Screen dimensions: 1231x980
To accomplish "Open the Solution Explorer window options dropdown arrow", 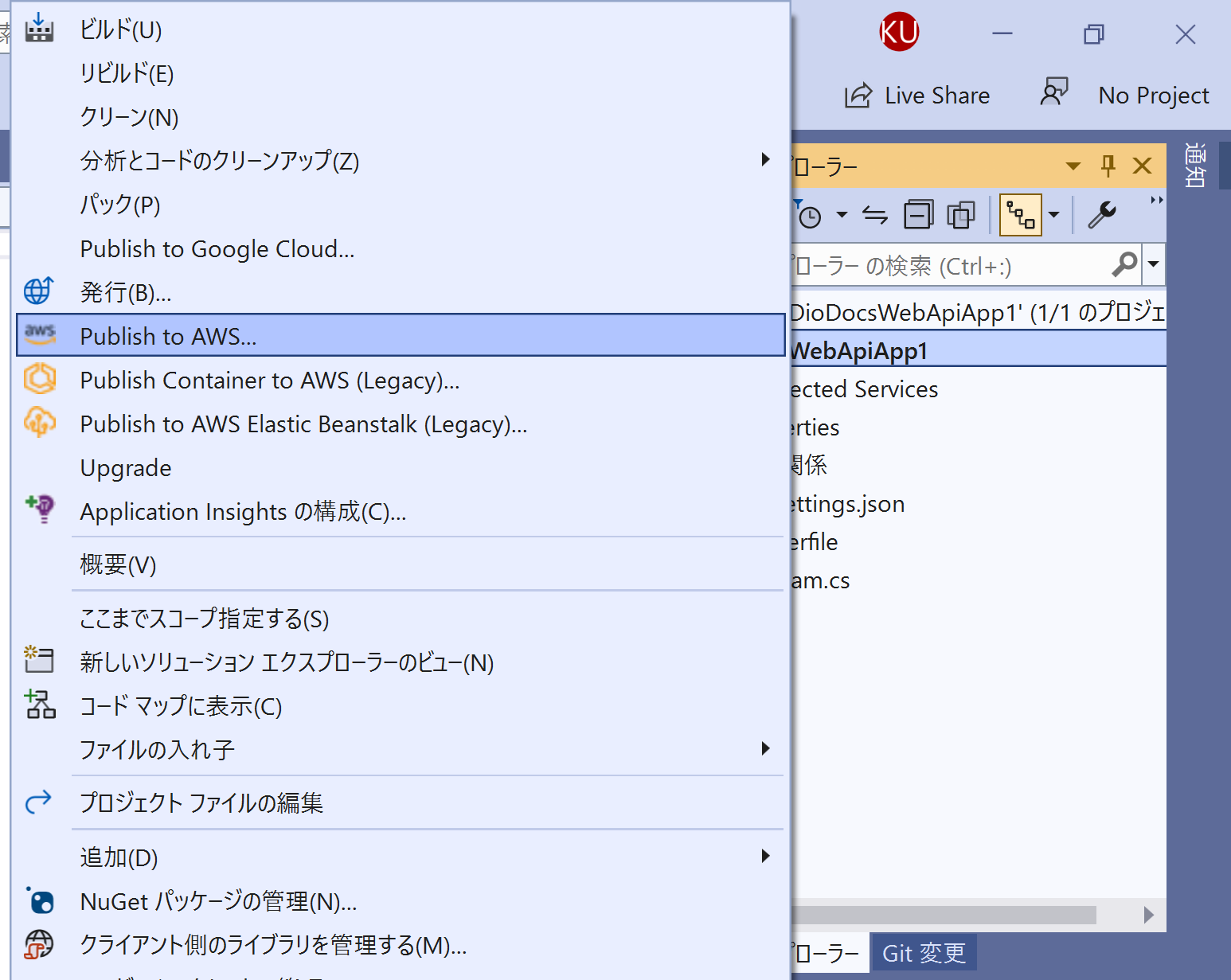I will point(1073,166).
